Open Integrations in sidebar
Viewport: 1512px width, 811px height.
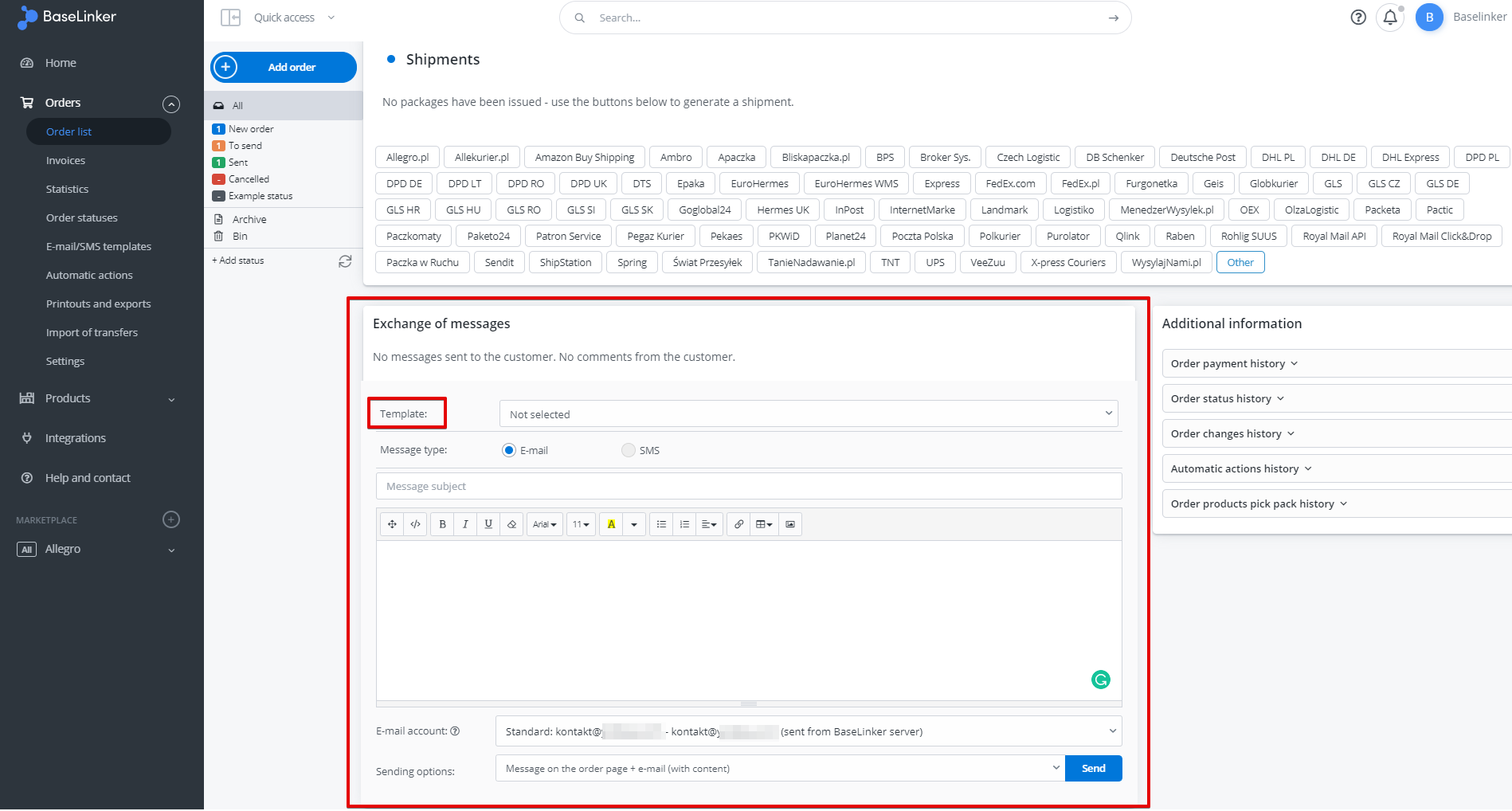pyautogui.click(x=75, y=438)
